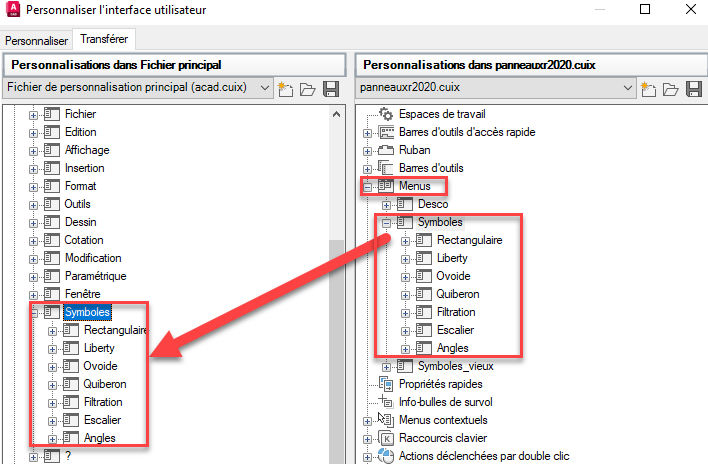
Task: Select the Transférer tab
Action: coord(104,39)
